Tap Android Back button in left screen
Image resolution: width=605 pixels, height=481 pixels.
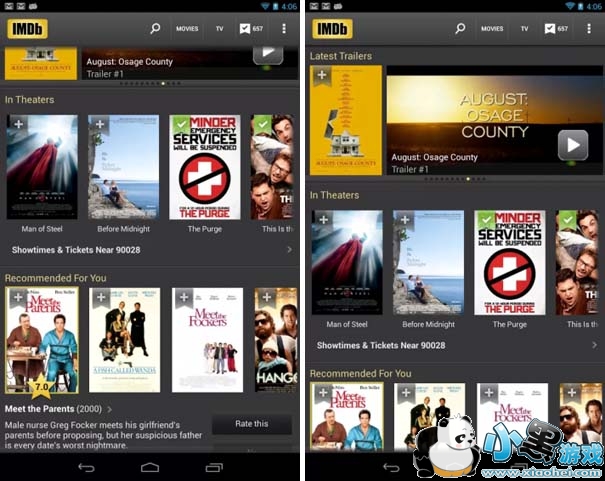point(86,467)
